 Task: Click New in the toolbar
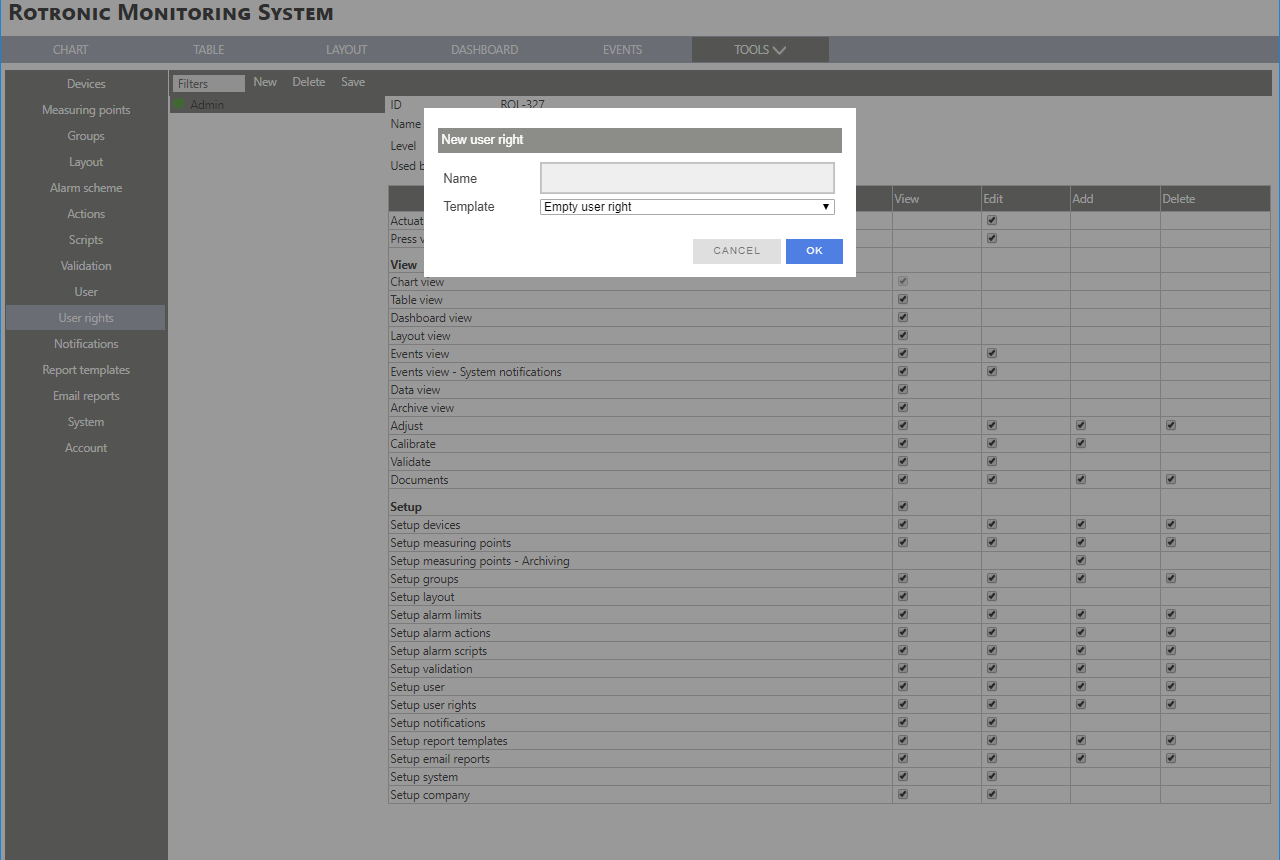tap(265, 82)
